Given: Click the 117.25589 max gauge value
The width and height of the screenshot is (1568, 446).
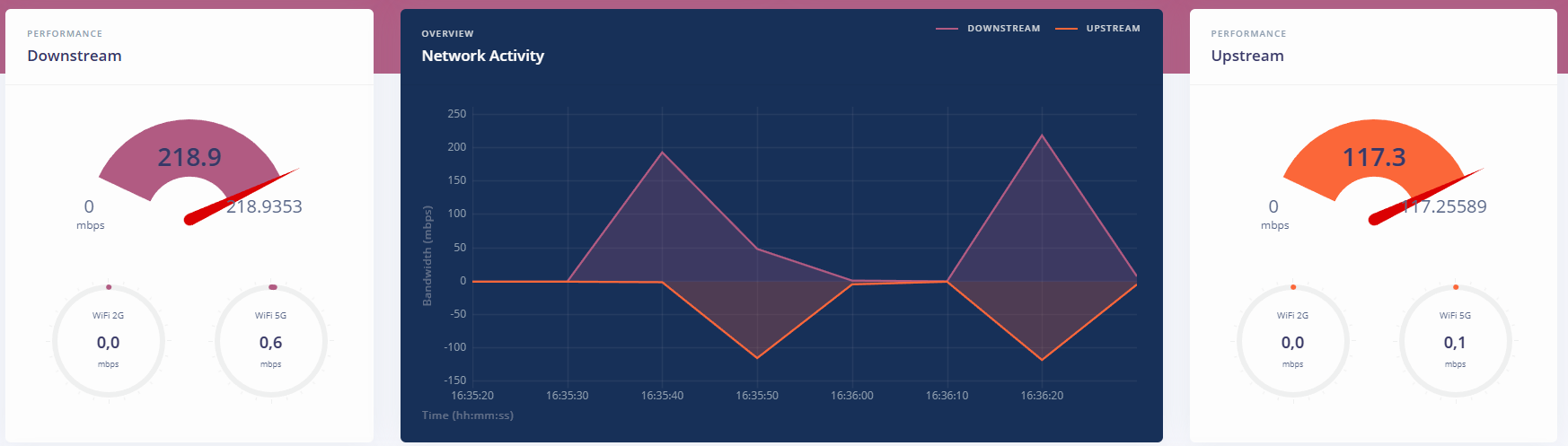Looking at the screenshot, I should click(1445, 206).
